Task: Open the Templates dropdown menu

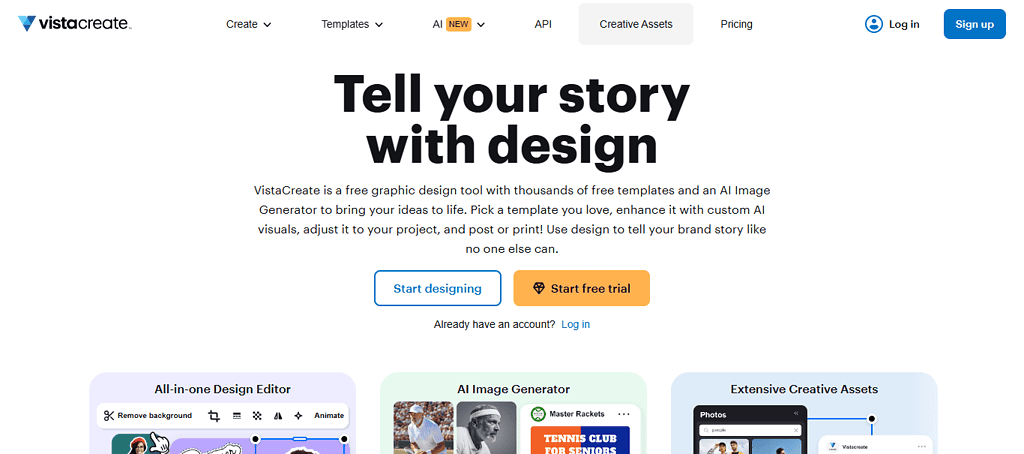Action: 352,24
